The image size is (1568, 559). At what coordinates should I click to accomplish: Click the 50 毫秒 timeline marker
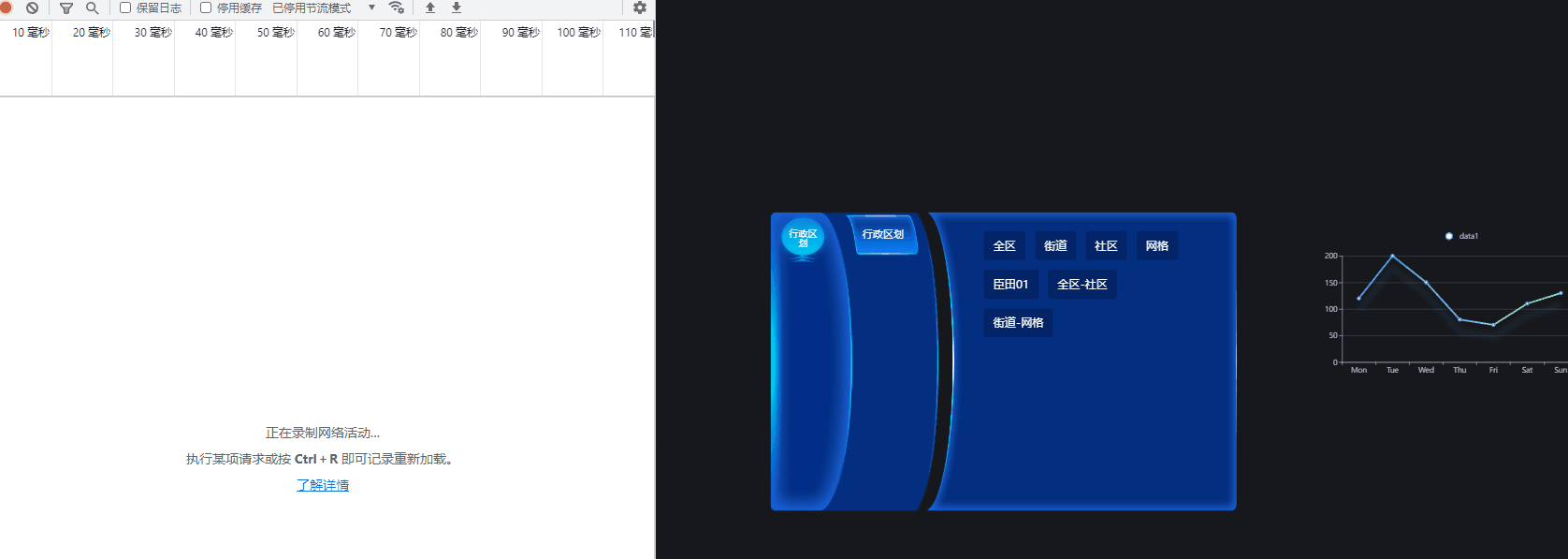[276, 32]
